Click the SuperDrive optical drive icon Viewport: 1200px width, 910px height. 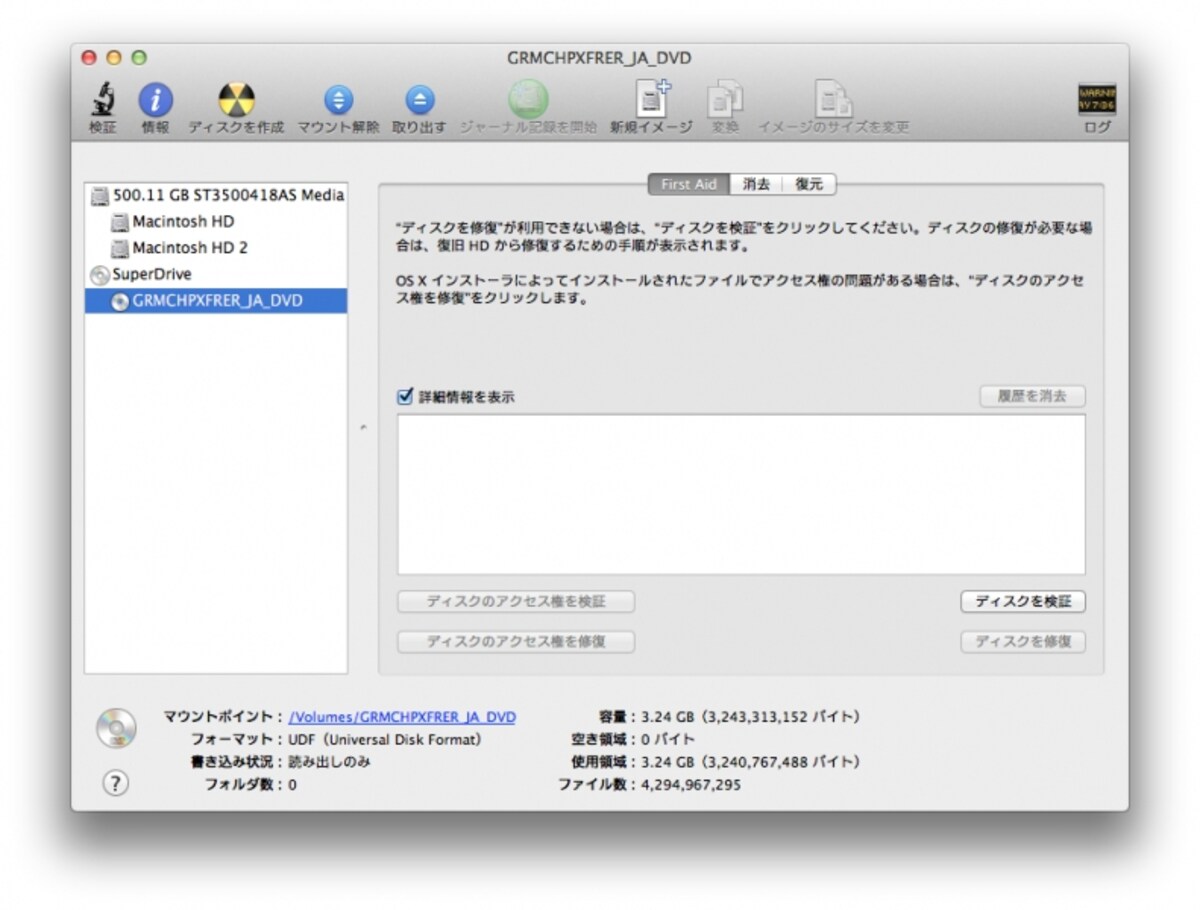100,275
